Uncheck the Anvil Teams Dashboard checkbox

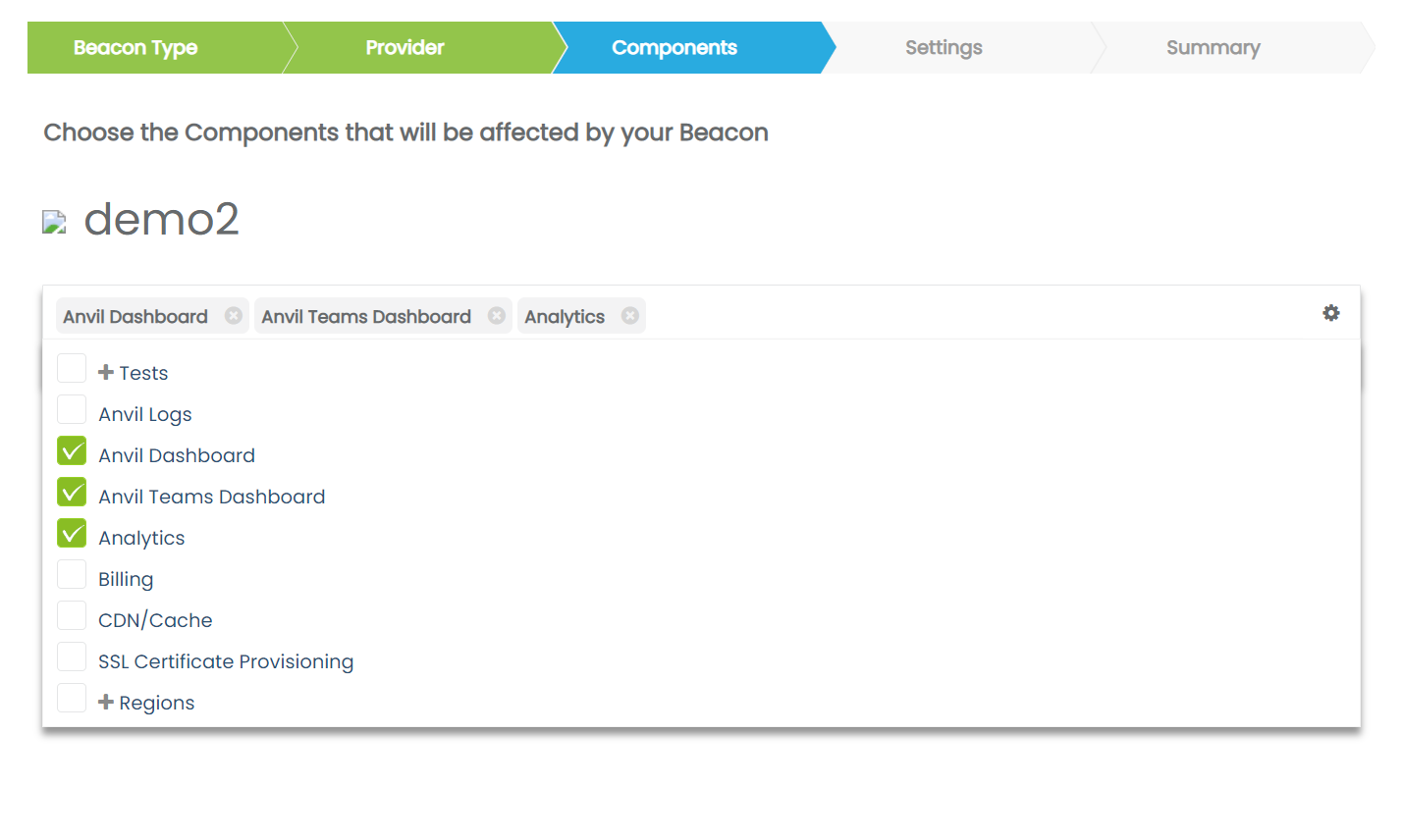(x=72, y=492)
